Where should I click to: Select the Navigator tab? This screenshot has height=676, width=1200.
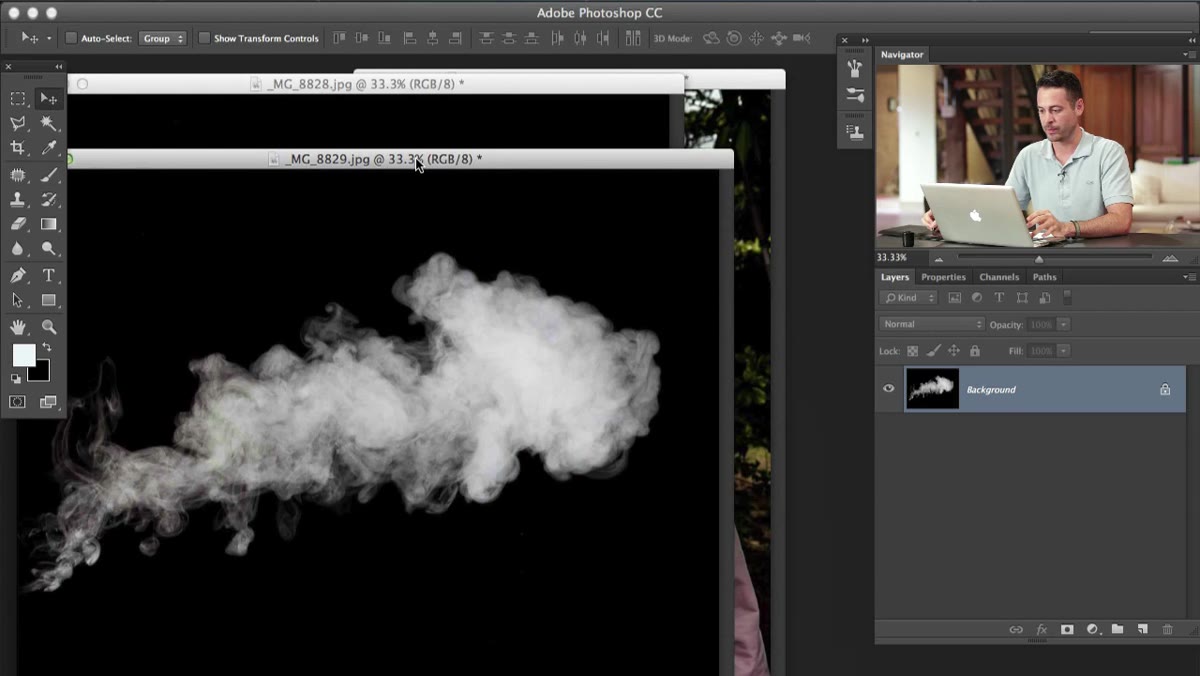point(902,55)
